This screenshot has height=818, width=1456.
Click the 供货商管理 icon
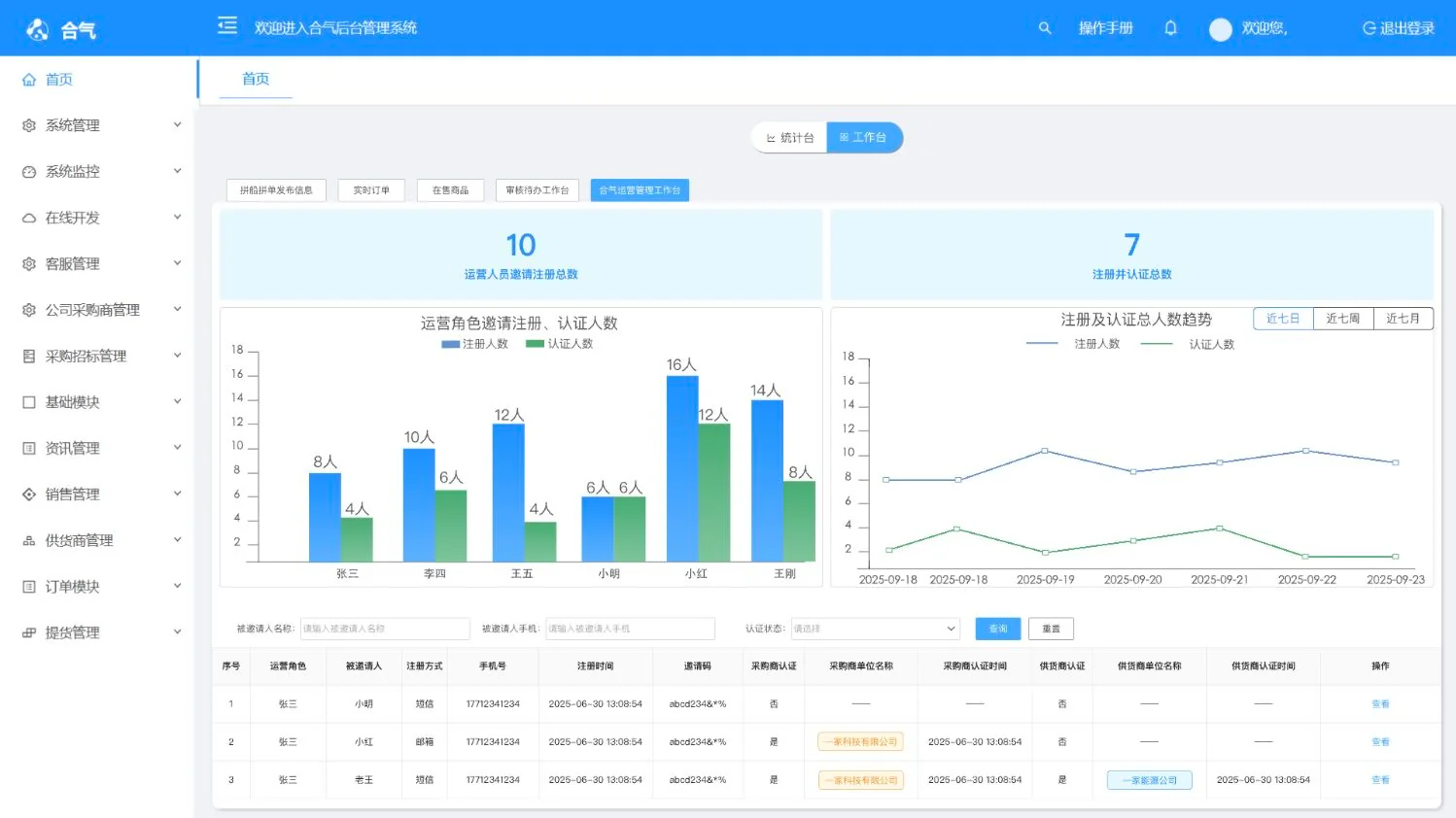pyautogui.click(x=29, y=541)
